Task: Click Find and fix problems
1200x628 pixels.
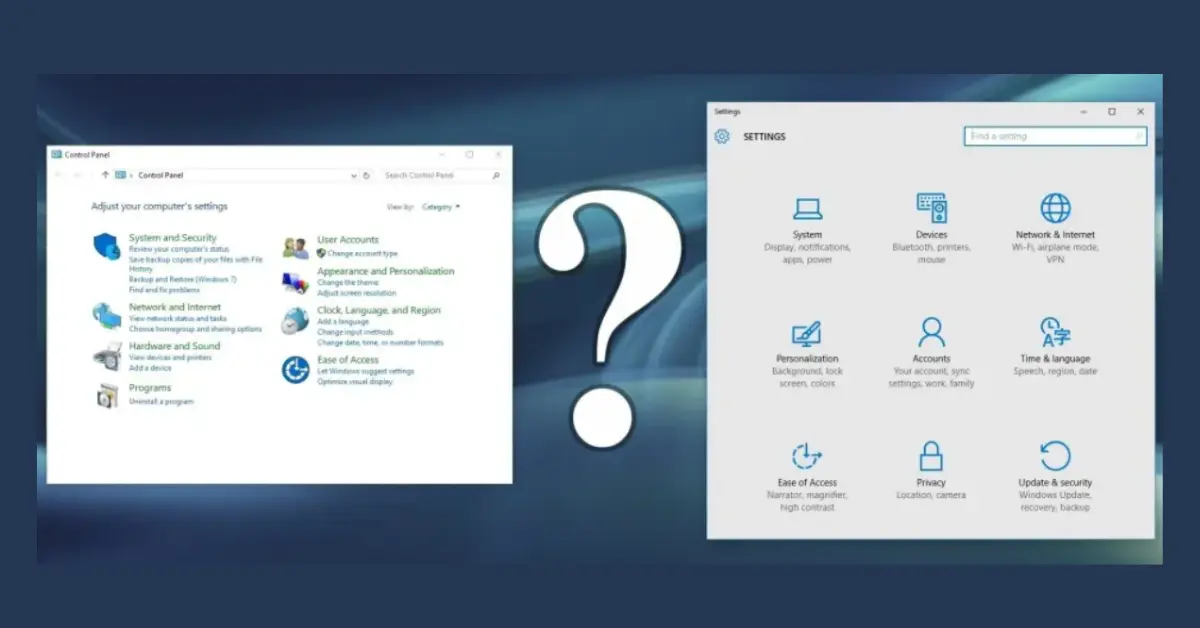Action: [x=164, y=289]
